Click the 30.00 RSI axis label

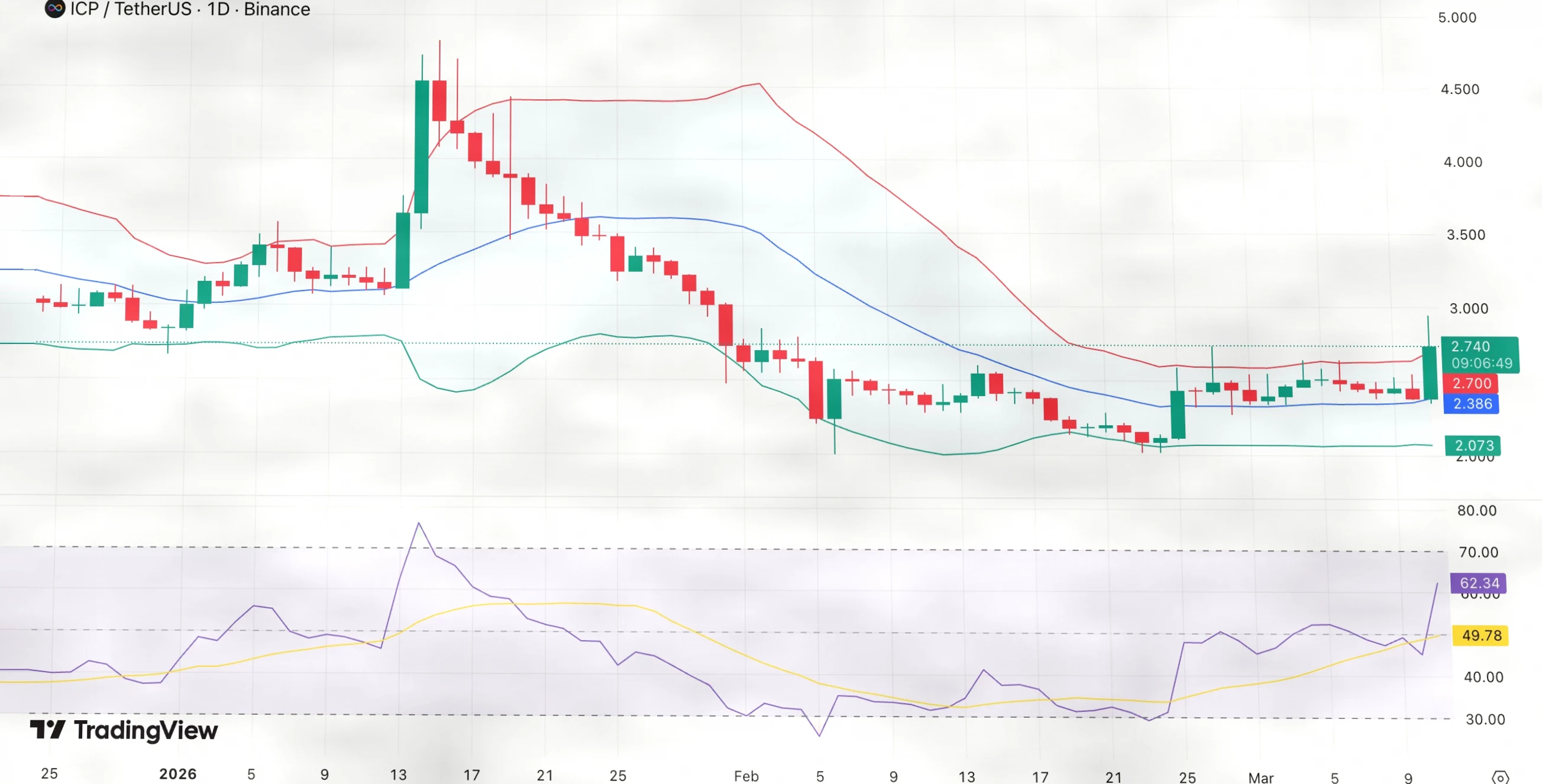tap(1485, 720)
